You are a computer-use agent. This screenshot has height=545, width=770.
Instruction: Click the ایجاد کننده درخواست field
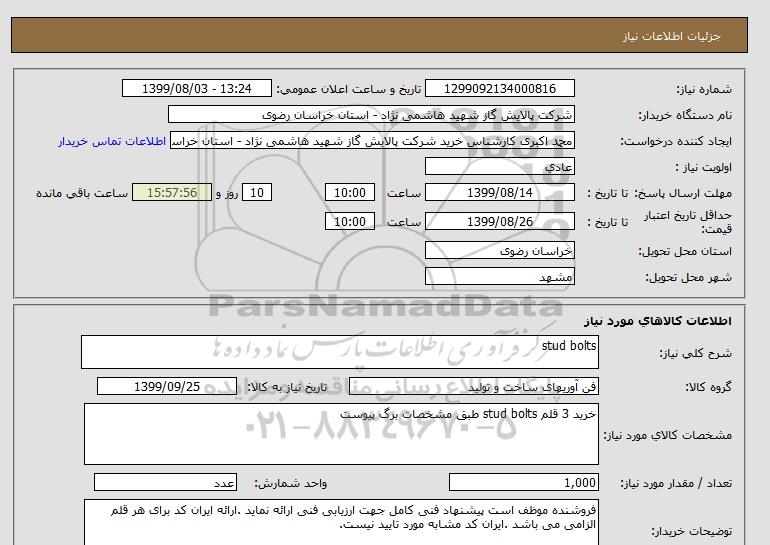(x=373, y=141)
